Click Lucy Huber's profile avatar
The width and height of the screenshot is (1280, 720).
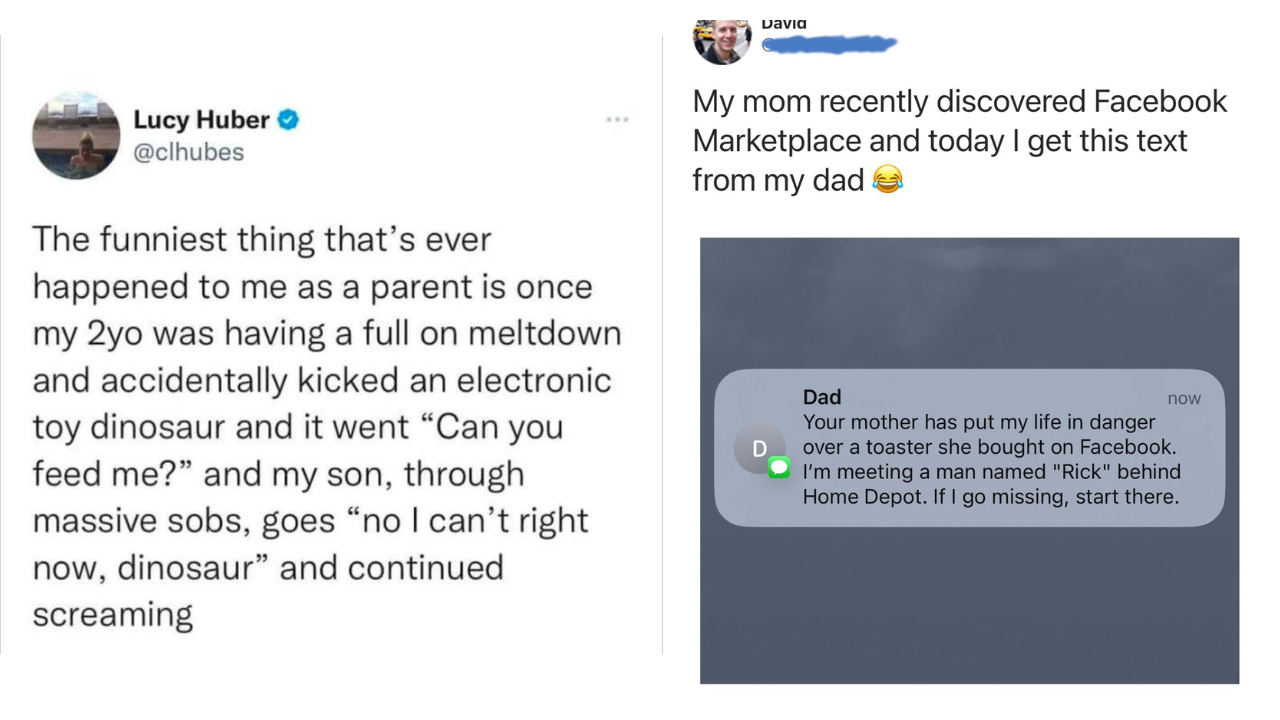[x=76, y=135]
